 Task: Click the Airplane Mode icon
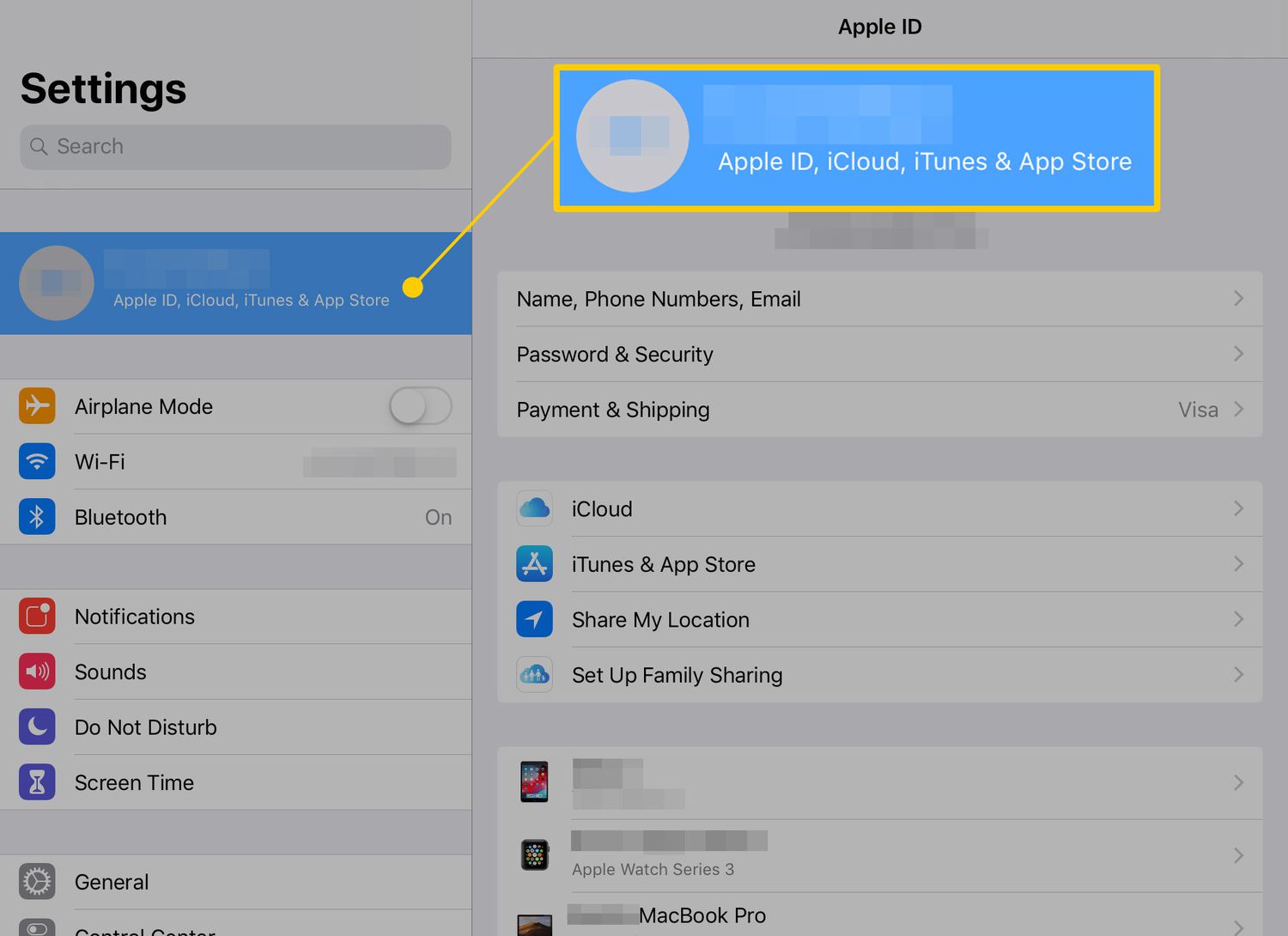(37, 406)
